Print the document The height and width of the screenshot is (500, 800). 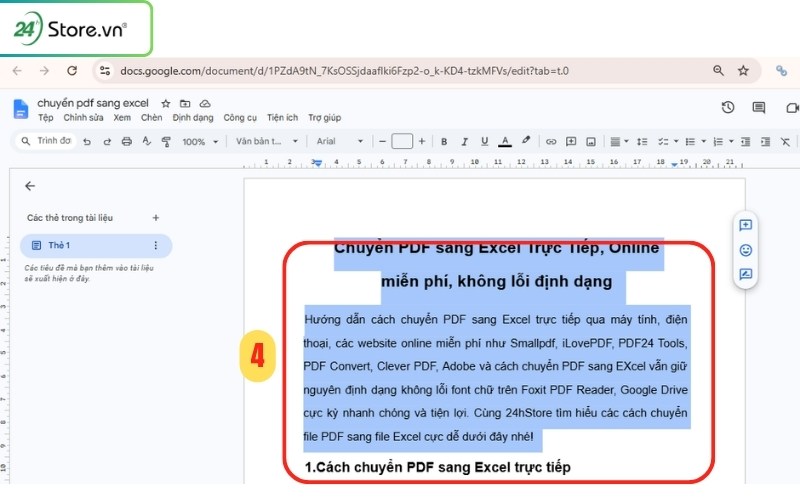pyautogui.click(x=127, y=142)
